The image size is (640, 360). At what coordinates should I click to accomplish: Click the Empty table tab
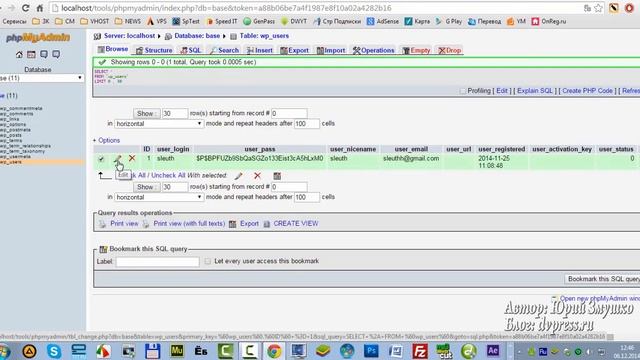coord(416,50)
